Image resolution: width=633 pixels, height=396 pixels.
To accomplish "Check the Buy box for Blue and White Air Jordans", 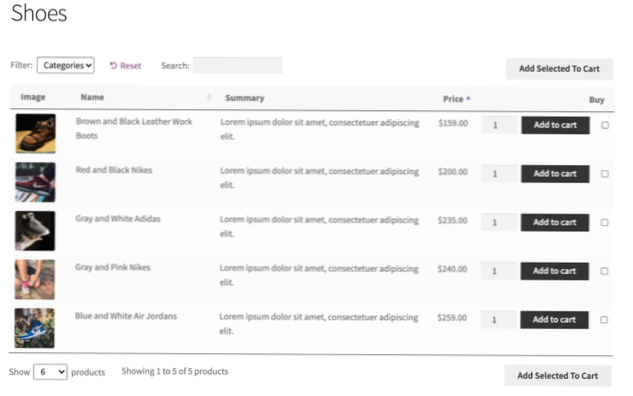I will (x=604, y=320).
